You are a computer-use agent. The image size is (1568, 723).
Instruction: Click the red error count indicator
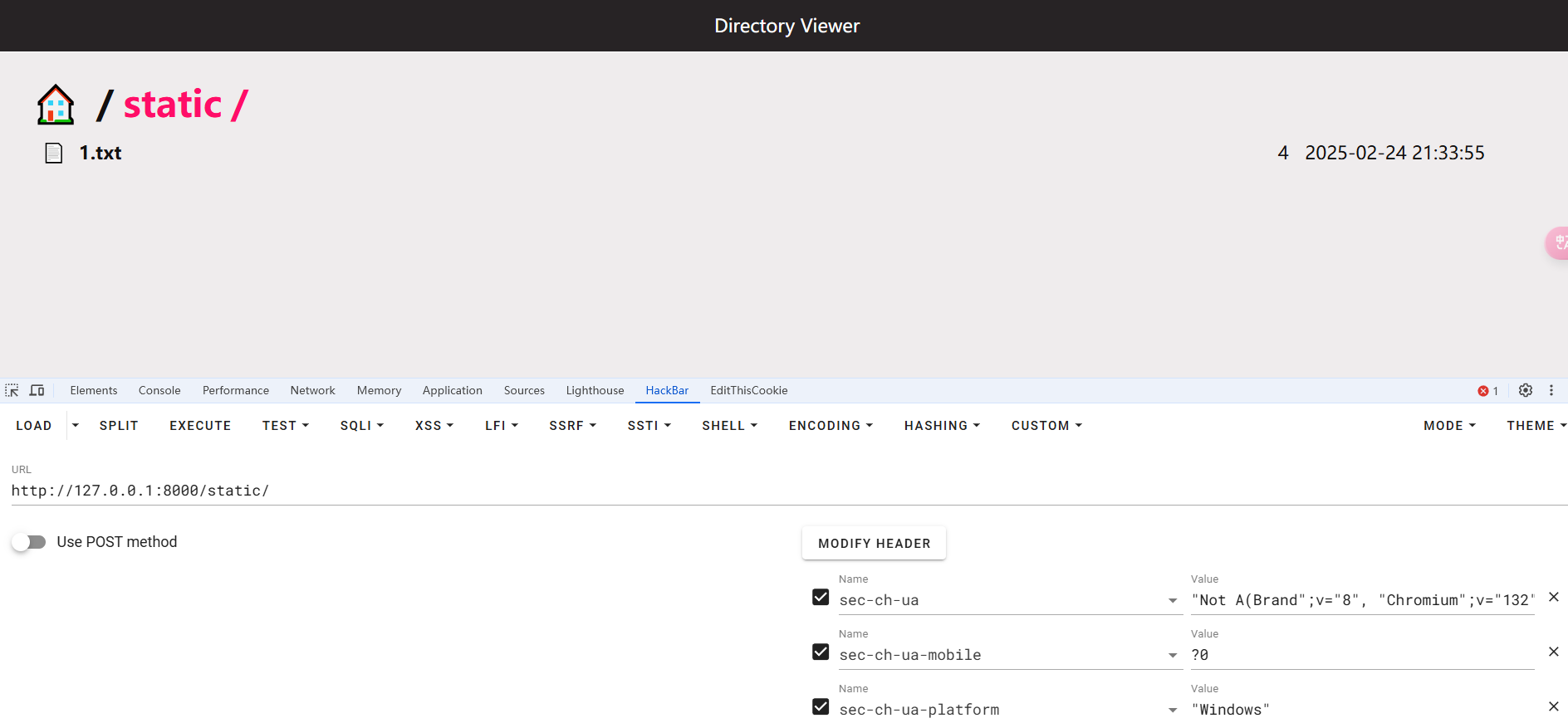1487,391
